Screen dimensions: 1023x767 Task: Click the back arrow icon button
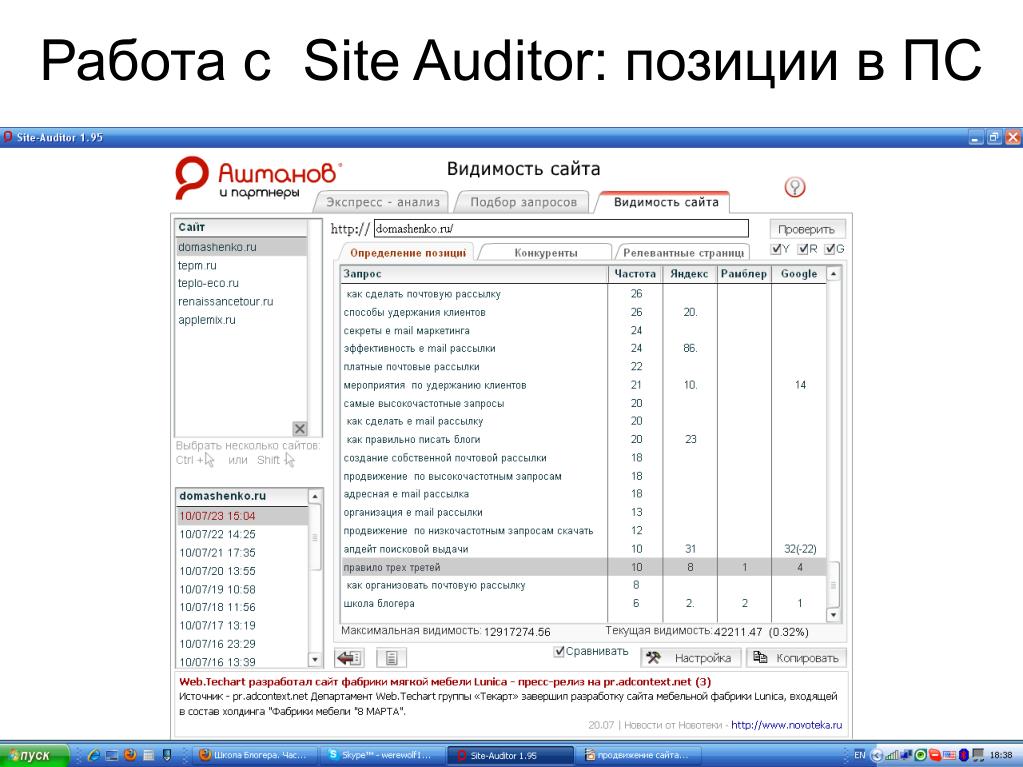click(349, 657)
